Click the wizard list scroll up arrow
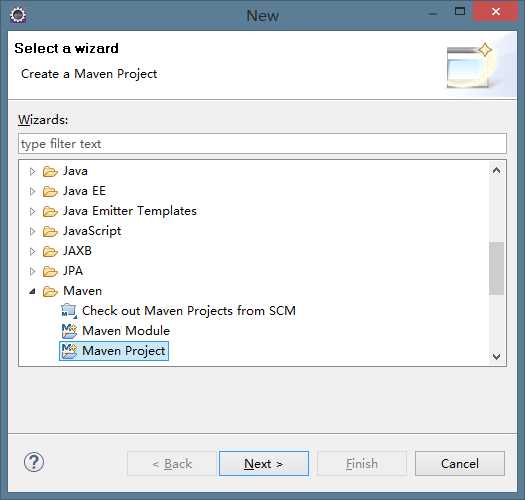Image resolution: width=525 pixels, height=500 pixels. coord(497,170)
